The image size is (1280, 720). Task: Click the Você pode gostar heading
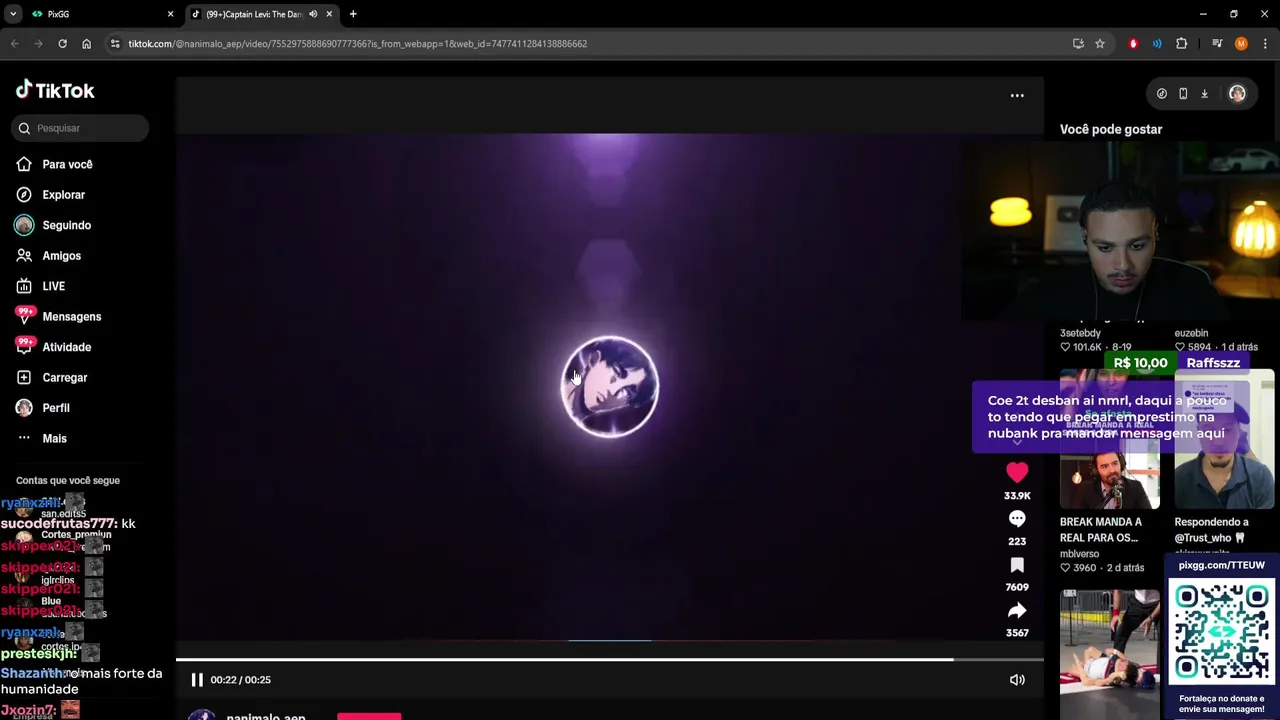click(x=1111, y=130)
